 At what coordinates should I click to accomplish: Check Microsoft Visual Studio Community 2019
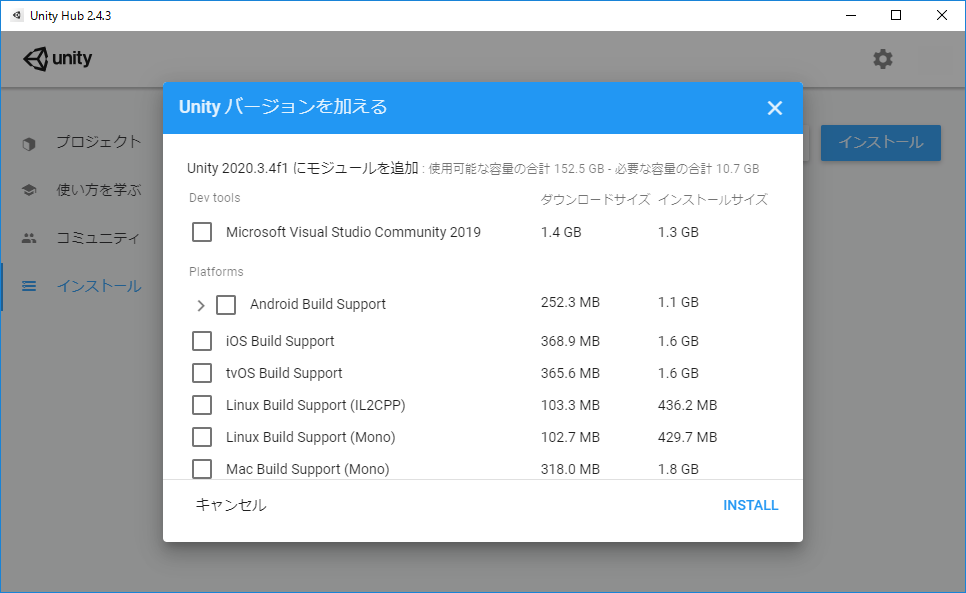point(202,232)
